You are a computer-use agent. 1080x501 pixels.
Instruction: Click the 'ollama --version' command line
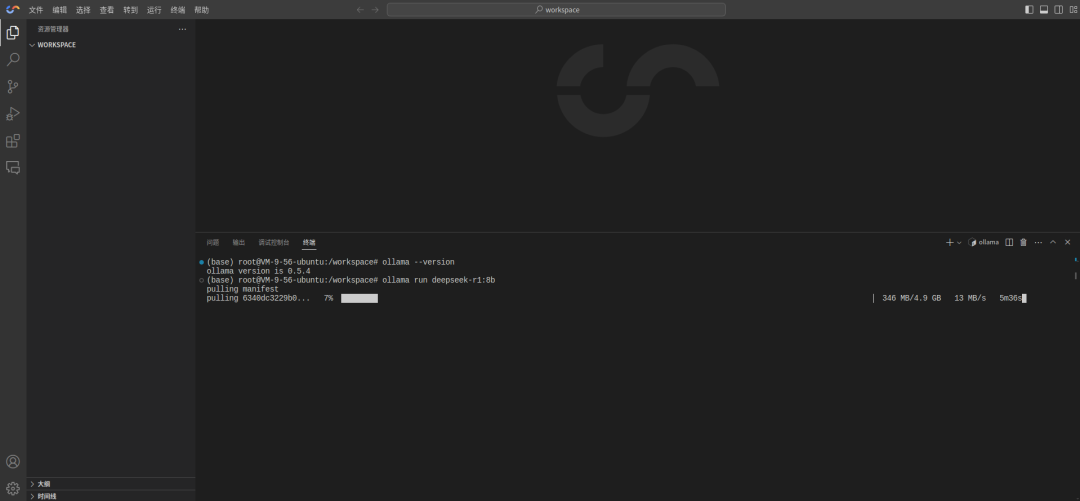coord(418,263)
